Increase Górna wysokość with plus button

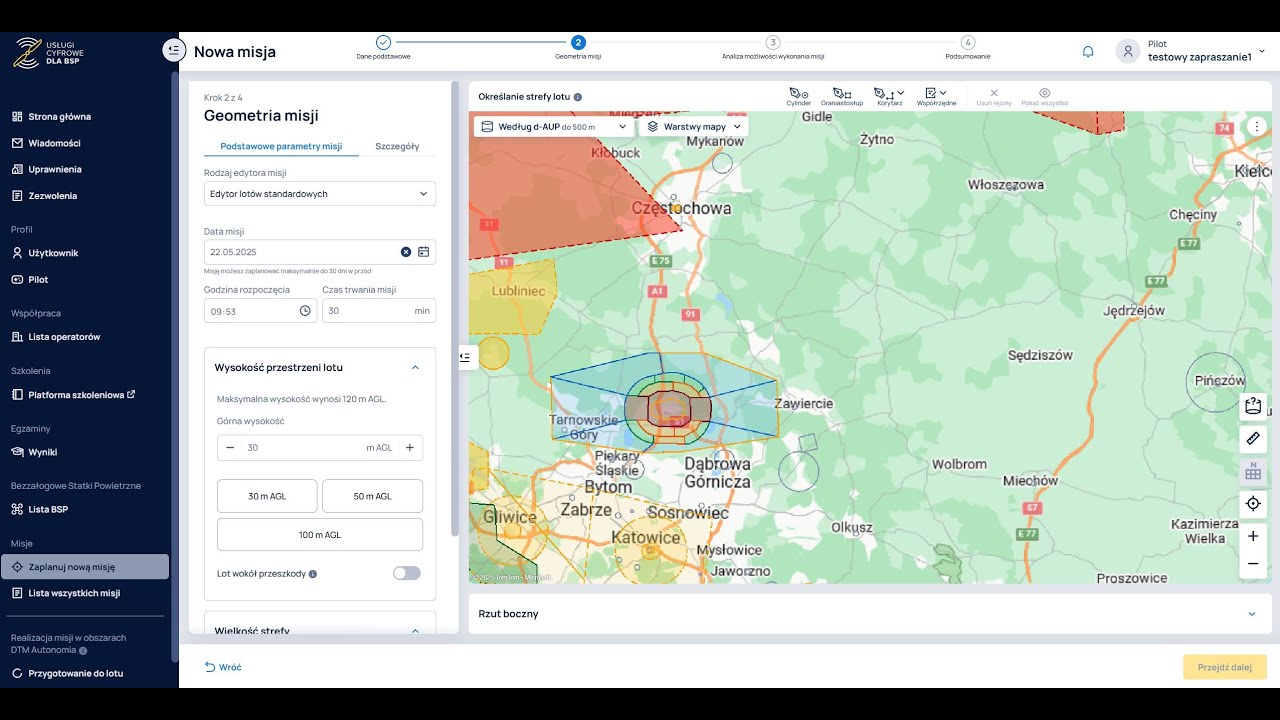410,448
